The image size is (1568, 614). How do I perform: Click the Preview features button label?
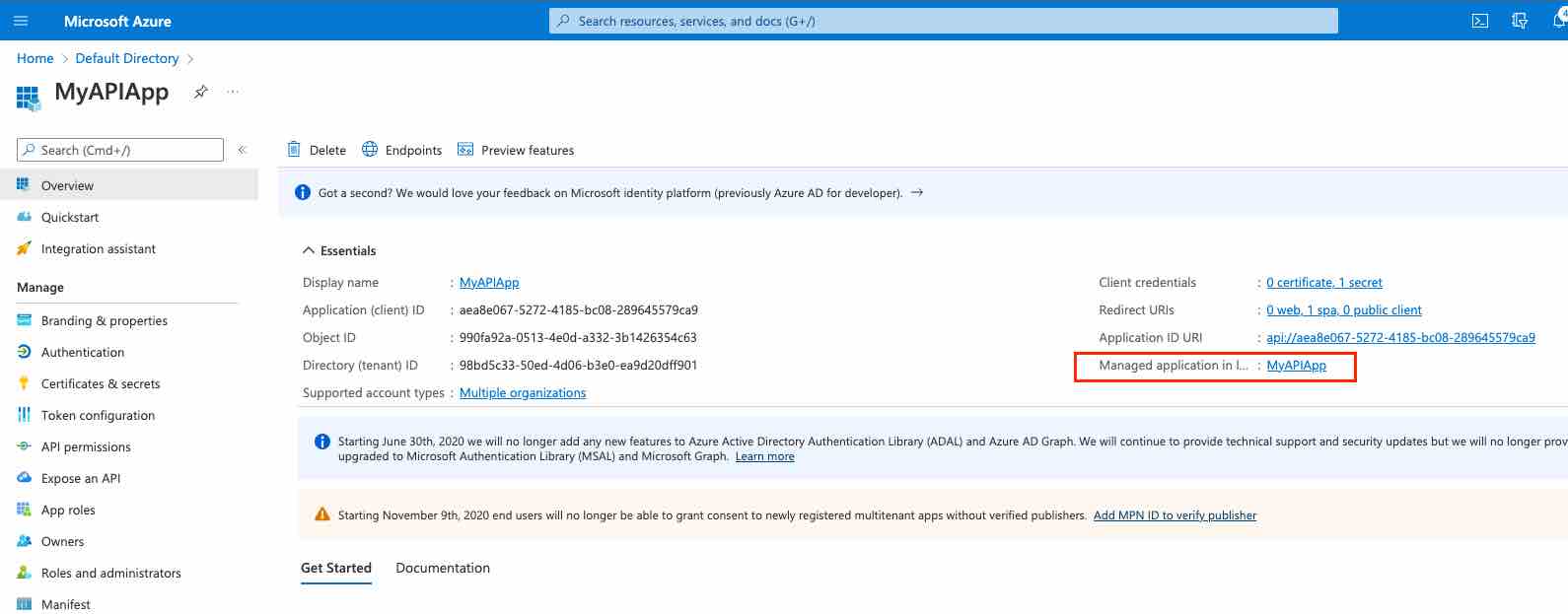(x=528, y=150)
